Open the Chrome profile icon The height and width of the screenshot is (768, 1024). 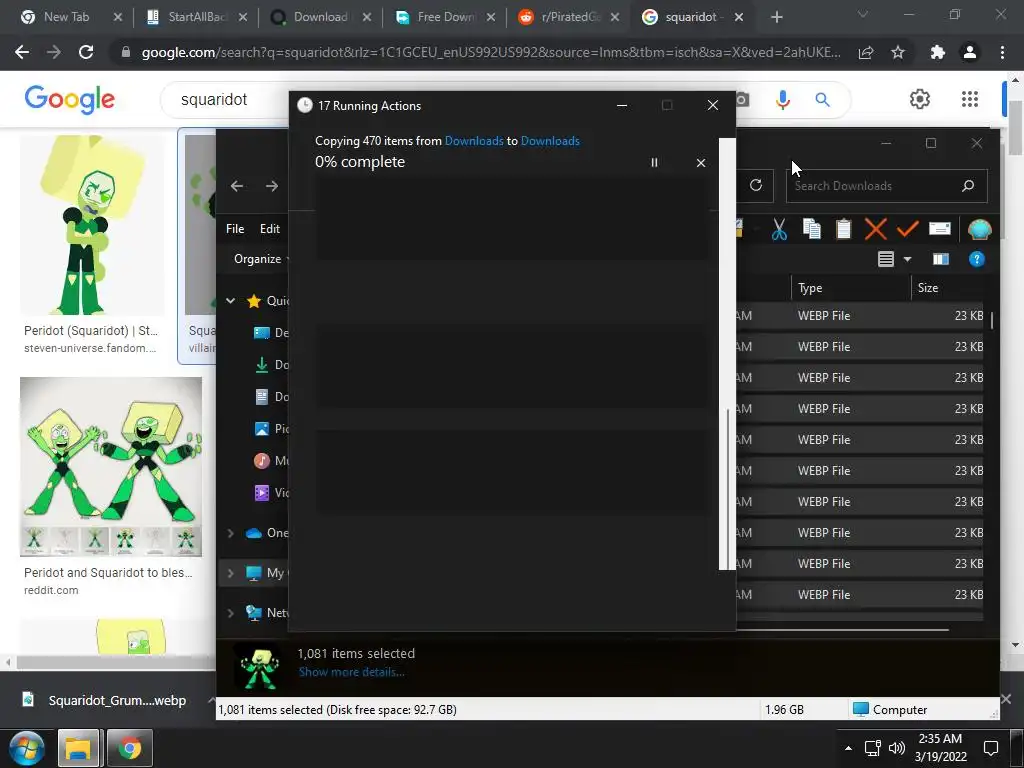click(970, 52)
